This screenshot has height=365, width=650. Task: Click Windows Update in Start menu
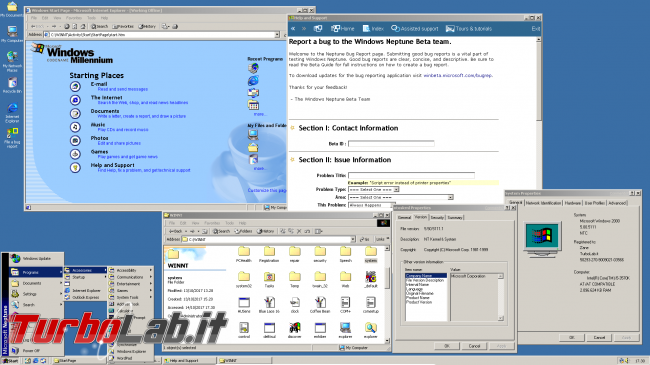point(36,258)
